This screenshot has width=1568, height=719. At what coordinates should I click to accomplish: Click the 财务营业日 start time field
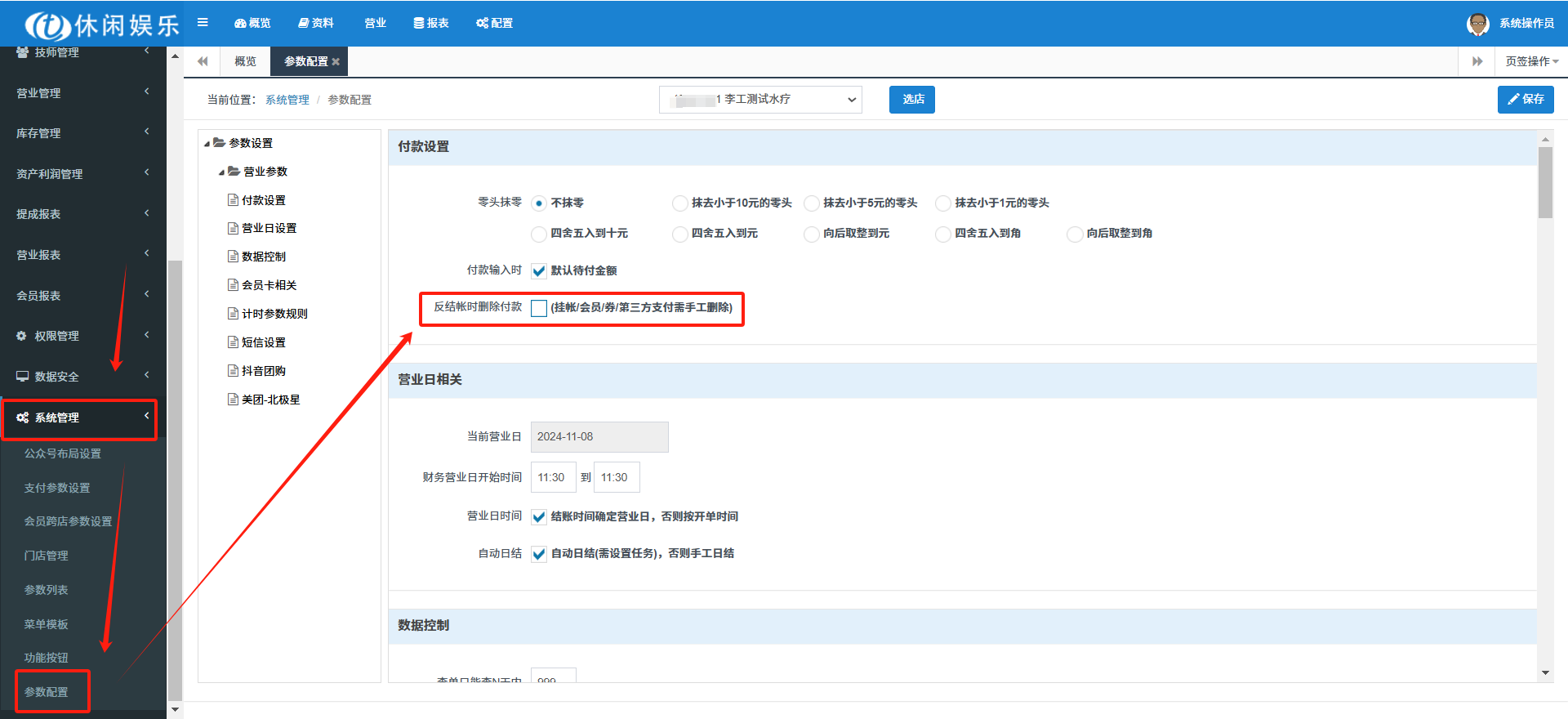(553, 478)
